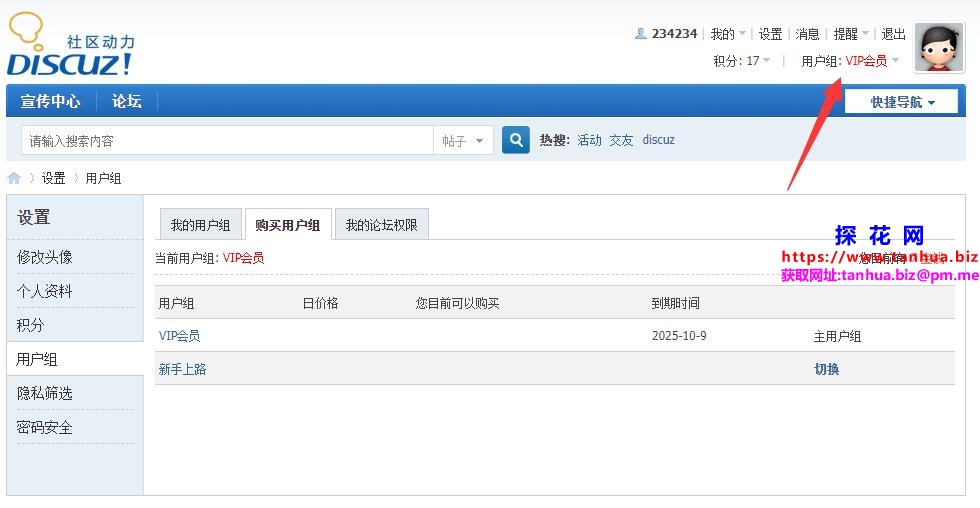The height and width of the screenshot is (508, 980).
Task: Click the 活动 hot search link
Action: tap(589, 140)
